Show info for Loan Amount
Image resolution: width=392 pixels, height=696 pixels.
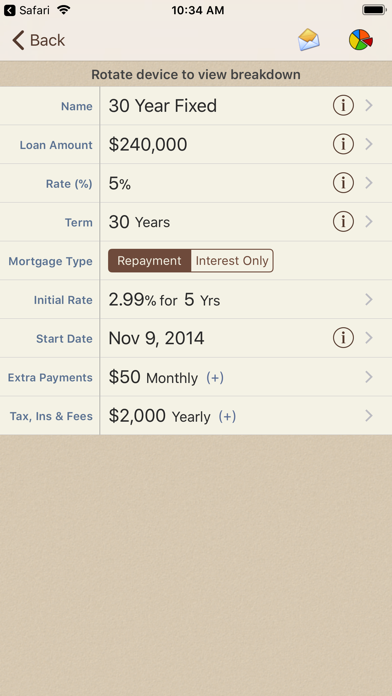click(x=343, y=144)
